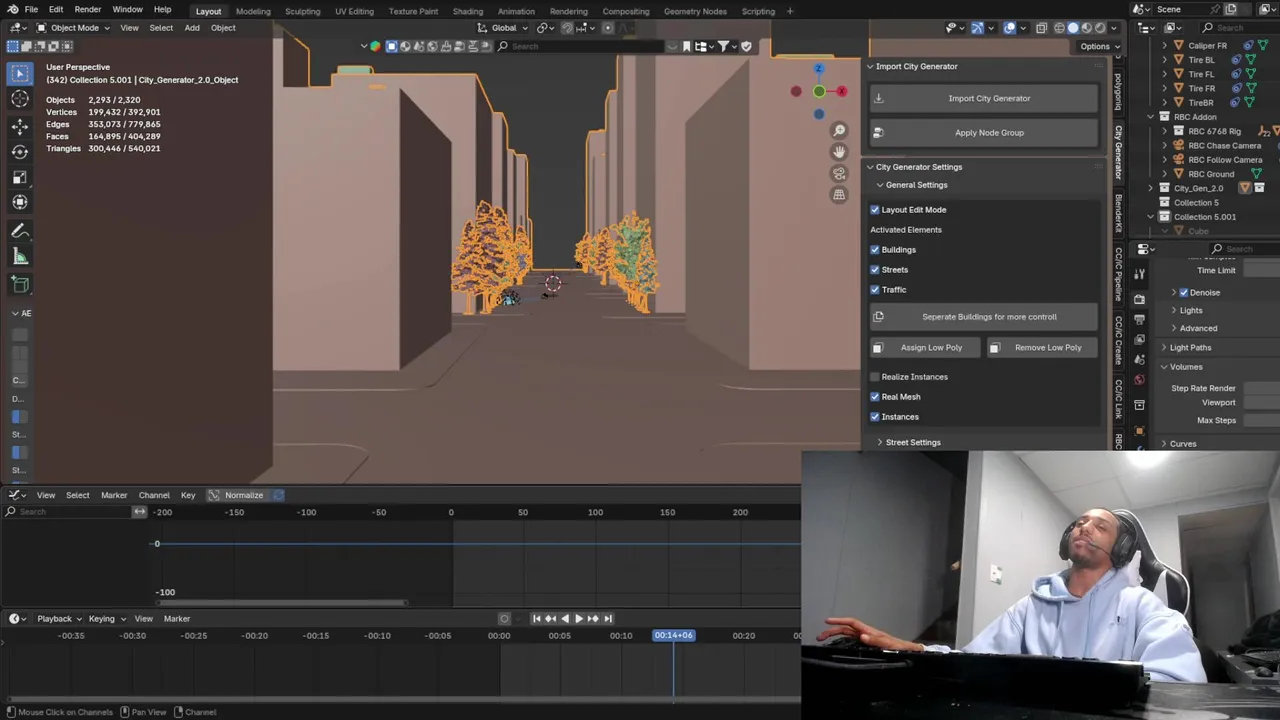The width and height of the screenshot is (1280, 720).
Task: Expand the Street Settings subpanel
Action: [x=880, y=442]
